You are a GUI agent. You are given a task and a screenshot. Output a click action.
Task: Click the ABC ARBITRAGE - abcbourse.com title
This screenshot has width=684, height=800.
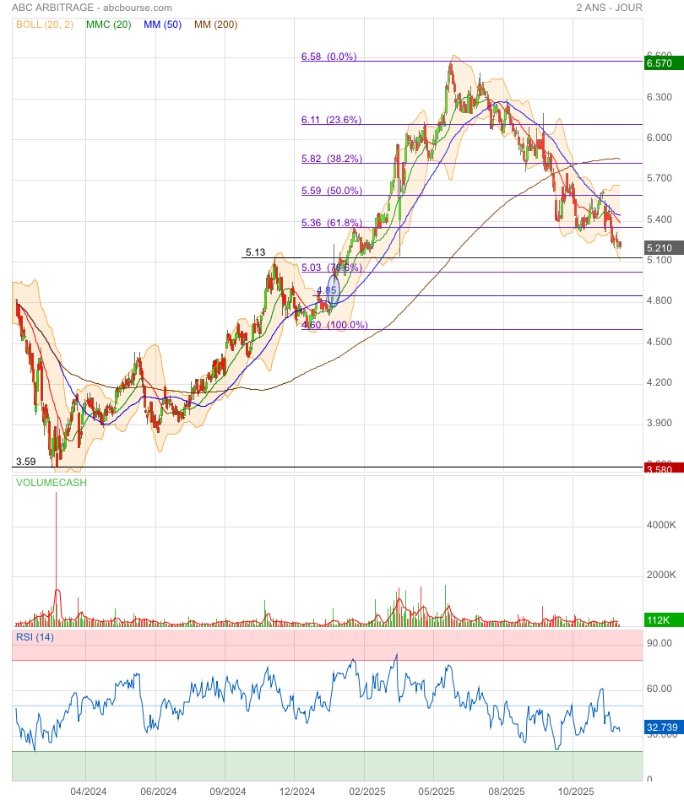92,8
